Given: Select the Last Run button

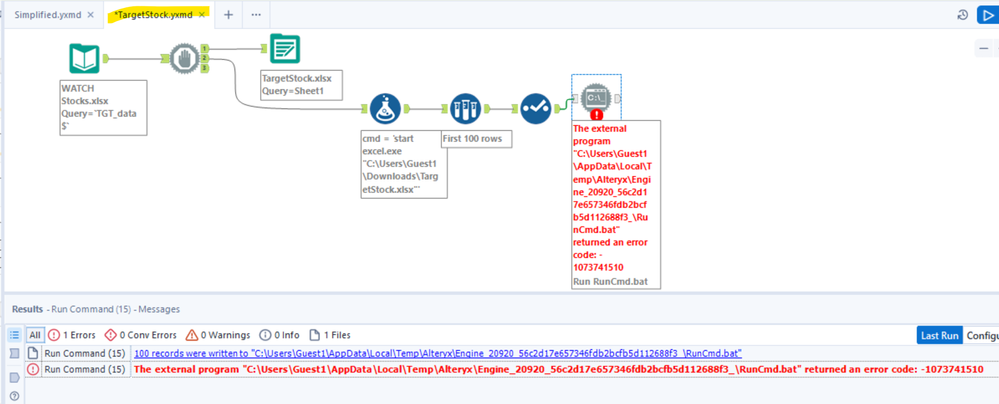Looking at the screenshot, I should point(939,335).
